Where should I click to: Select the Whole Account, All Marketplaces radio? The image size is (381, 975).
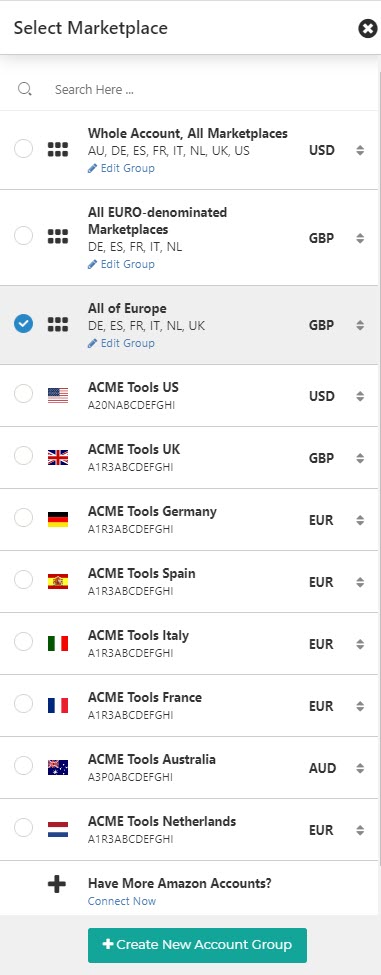[x=23, y=149]
